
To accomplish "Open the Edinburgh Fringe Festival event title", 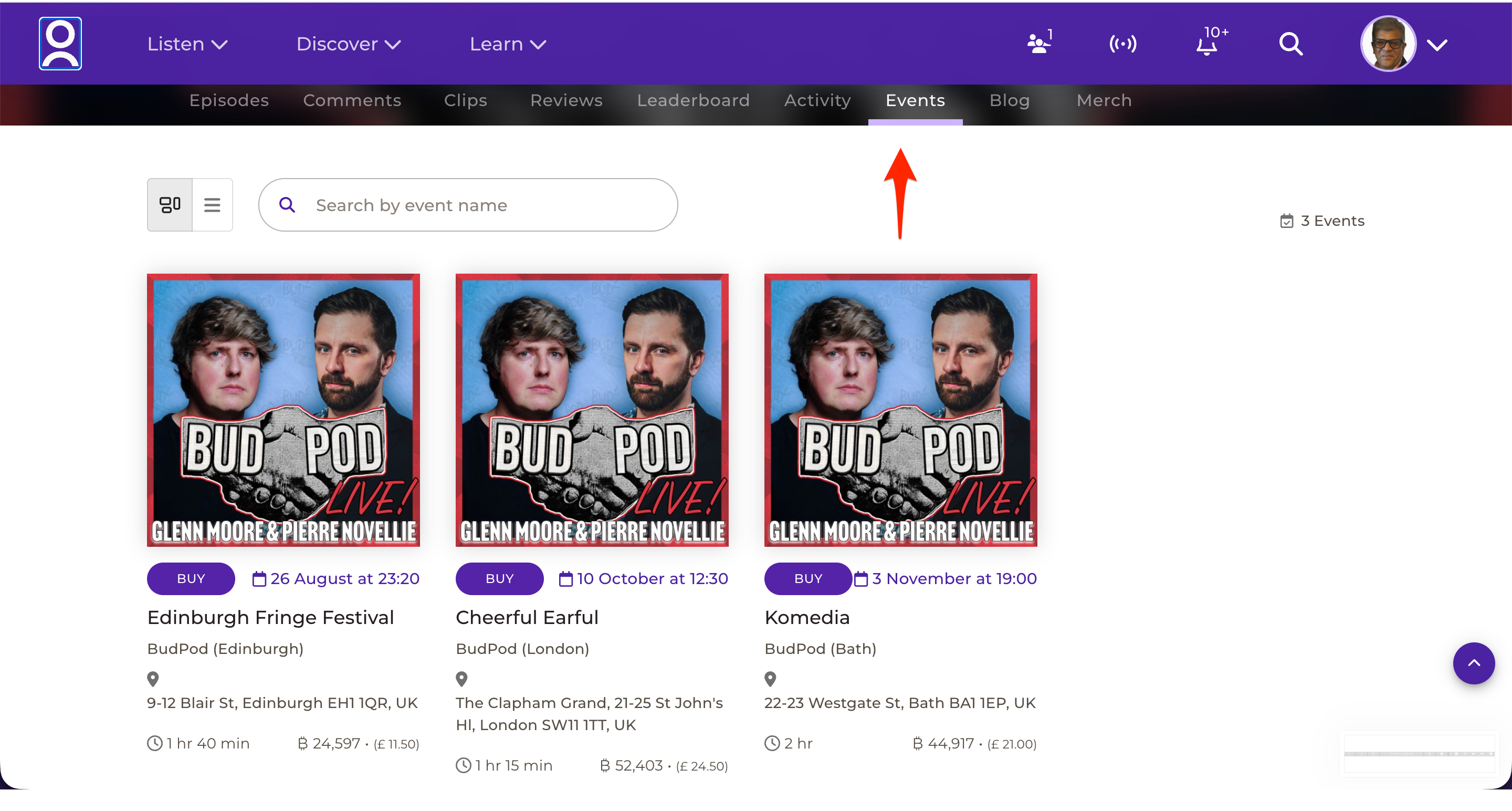I will pos(270,618).
